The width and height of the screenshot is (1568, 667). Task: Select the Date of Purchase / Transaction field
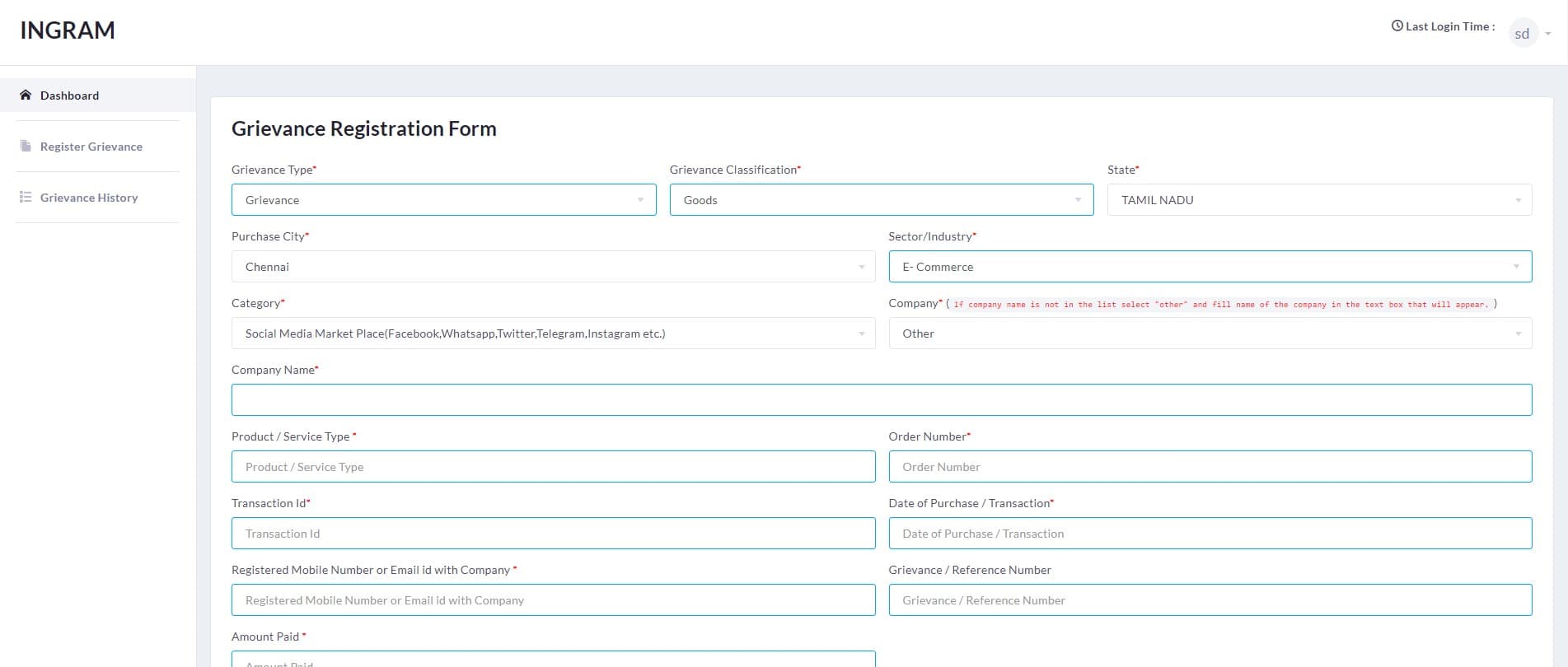(x=1210, y=534)
